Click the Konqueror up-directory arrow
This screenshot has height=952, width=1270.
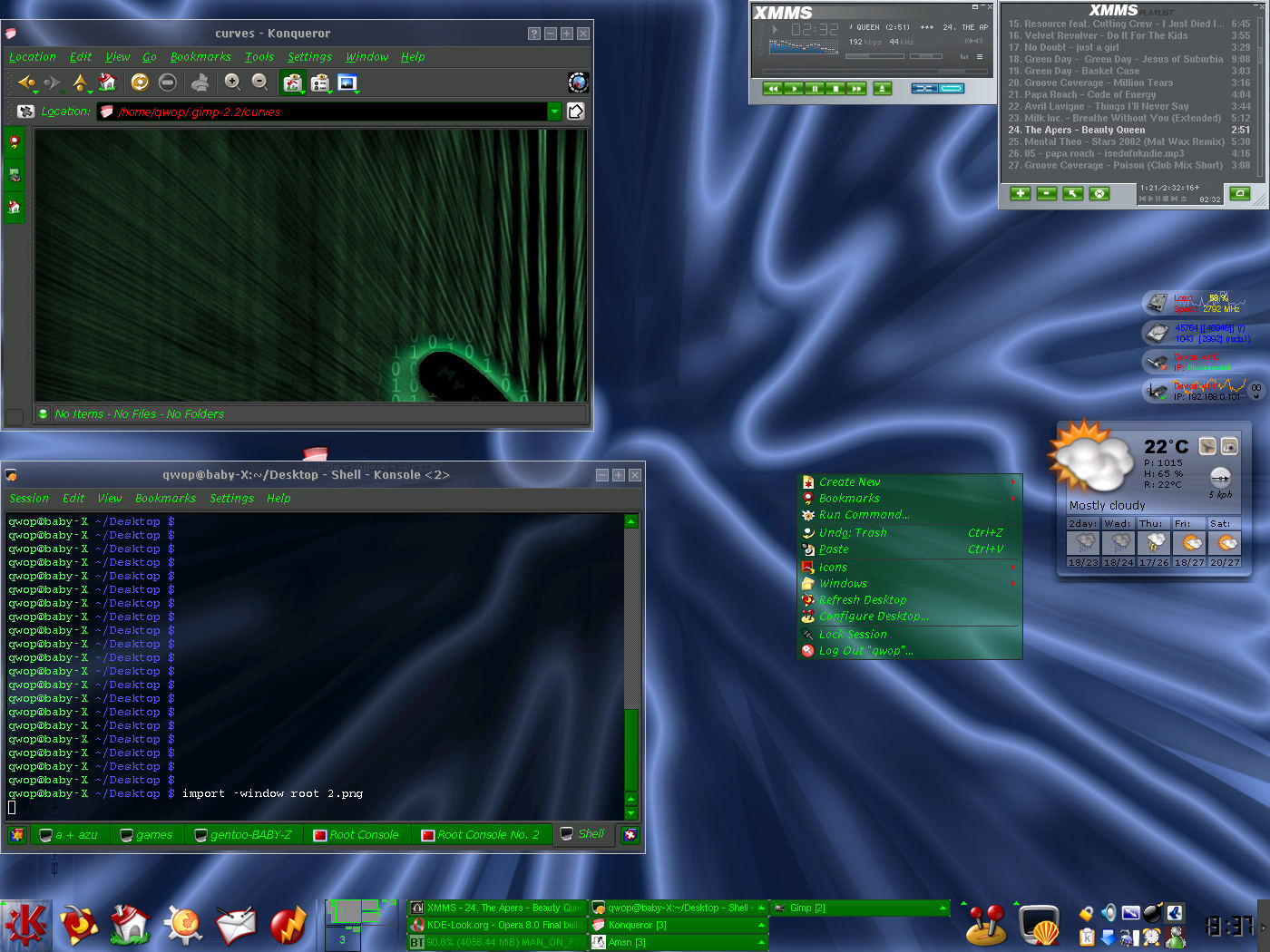pyautogui.click(x=79, y=83)
